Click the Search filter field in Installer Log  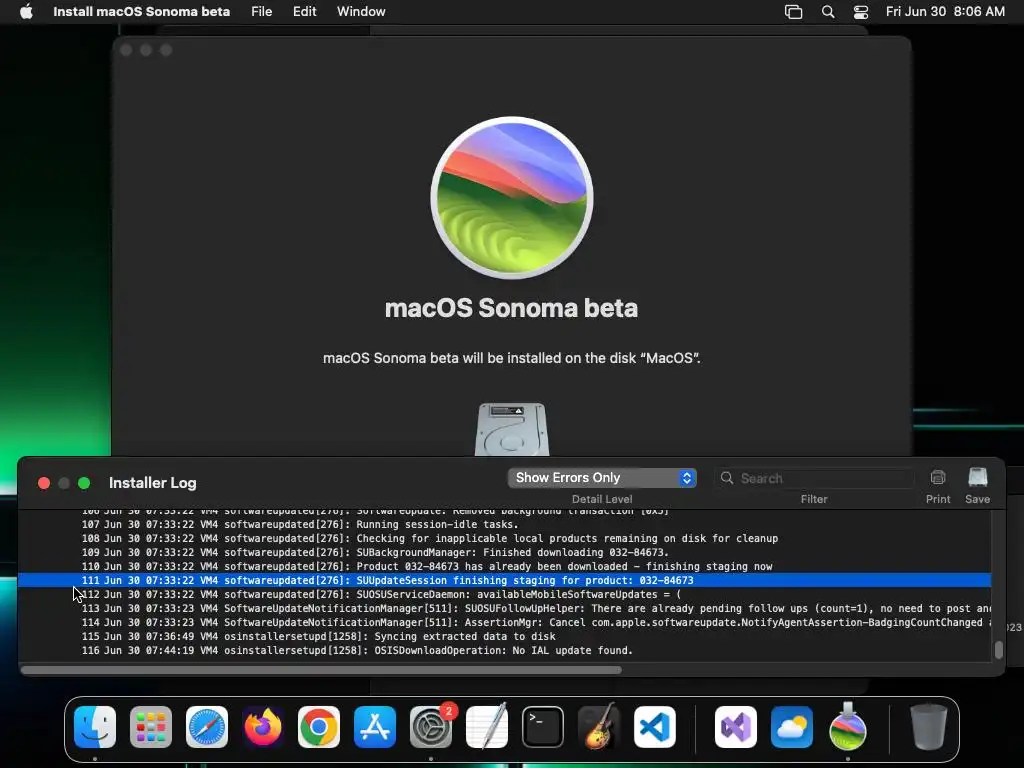pyautogui.click(x=814, y=478)
